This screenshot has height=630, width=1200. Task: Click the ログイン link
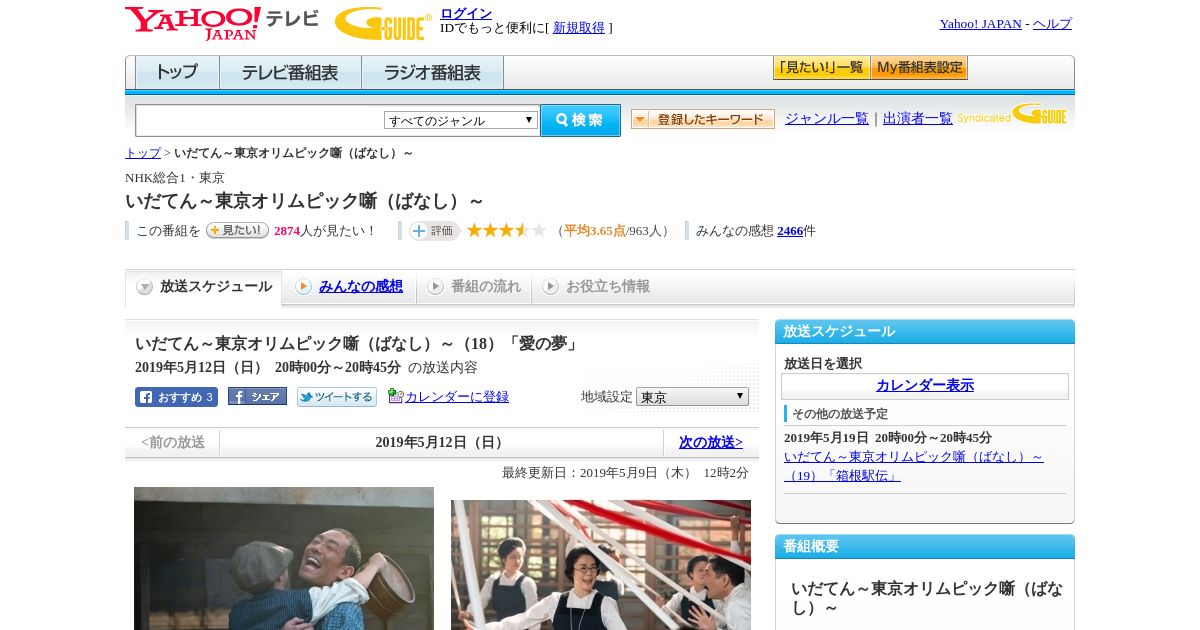466,13
